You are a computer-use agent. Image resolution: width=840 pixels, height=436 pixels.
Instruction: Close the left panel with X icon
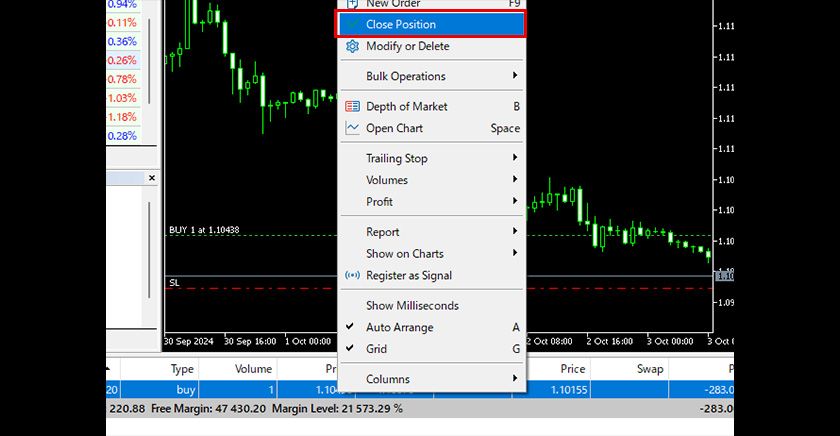pyautogui.click(x=152, y=178)
